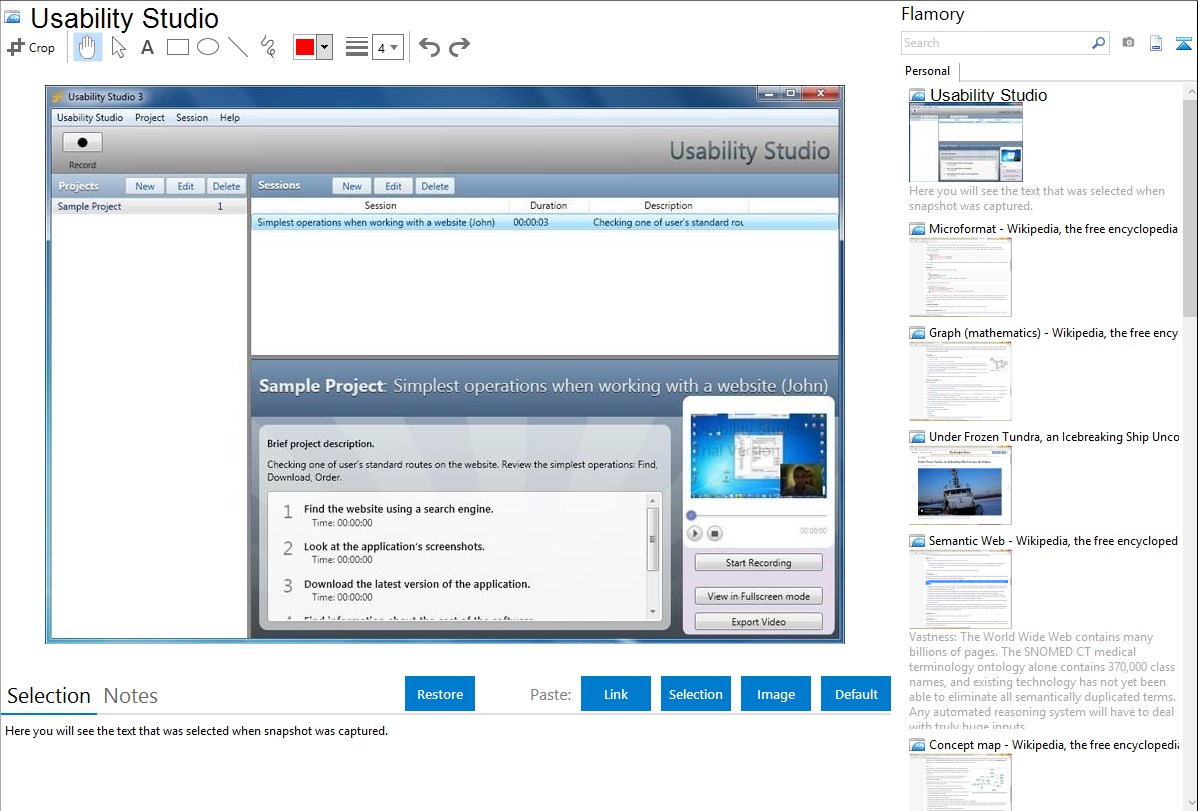Redo the last edit

pos(459,47)
